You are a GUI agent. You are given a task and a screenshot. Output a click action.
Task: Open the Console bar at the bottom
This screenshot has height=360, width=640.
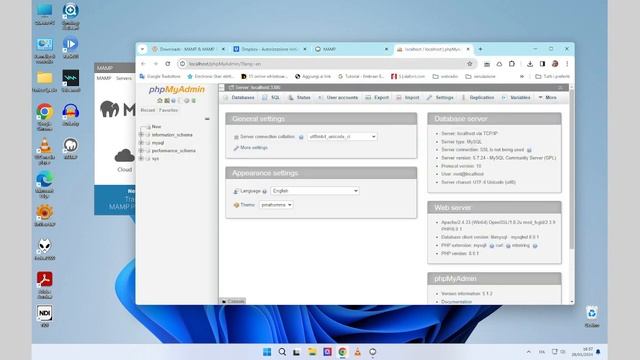coord(233,301)
